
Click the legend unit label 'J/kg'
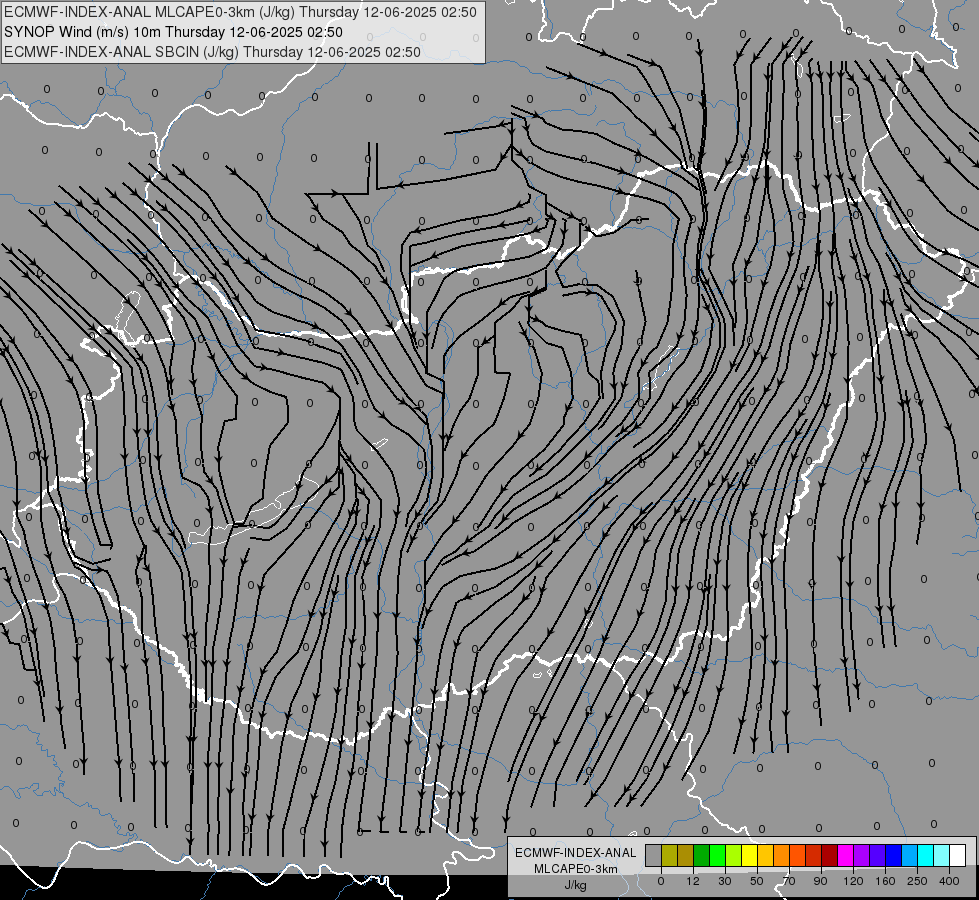pos(575,884)
